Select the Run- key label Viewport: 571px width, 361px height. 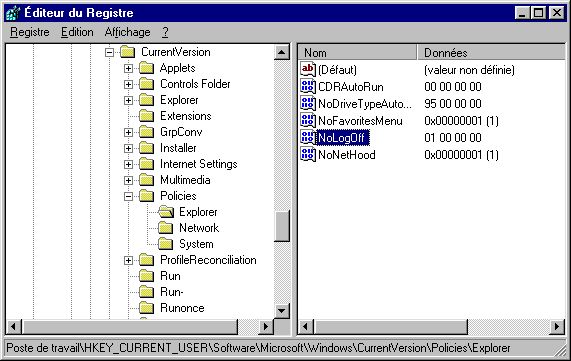(172, 292)
